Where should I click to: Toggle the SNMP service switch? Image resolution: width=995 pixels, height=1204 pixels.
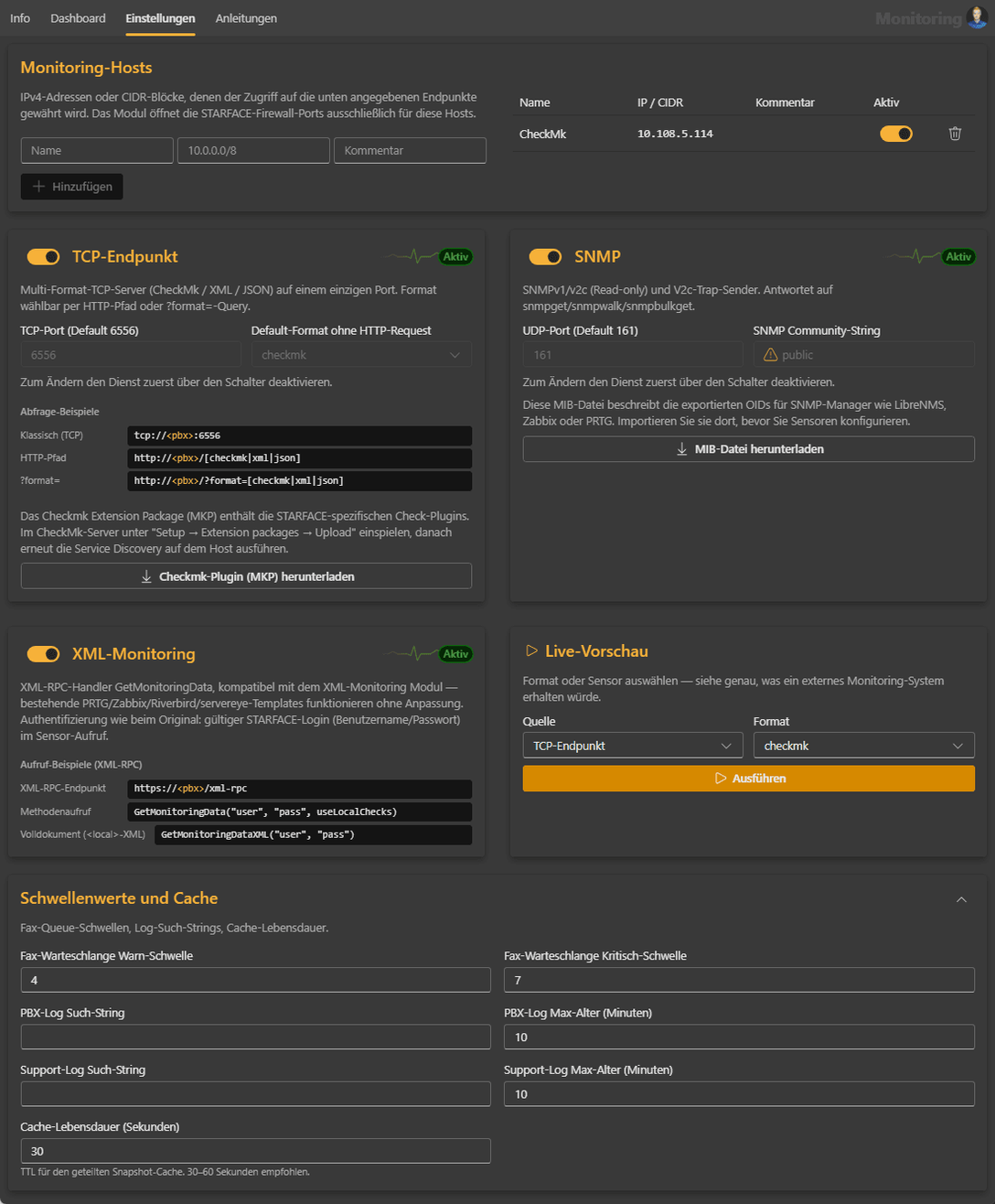point(545,257)
